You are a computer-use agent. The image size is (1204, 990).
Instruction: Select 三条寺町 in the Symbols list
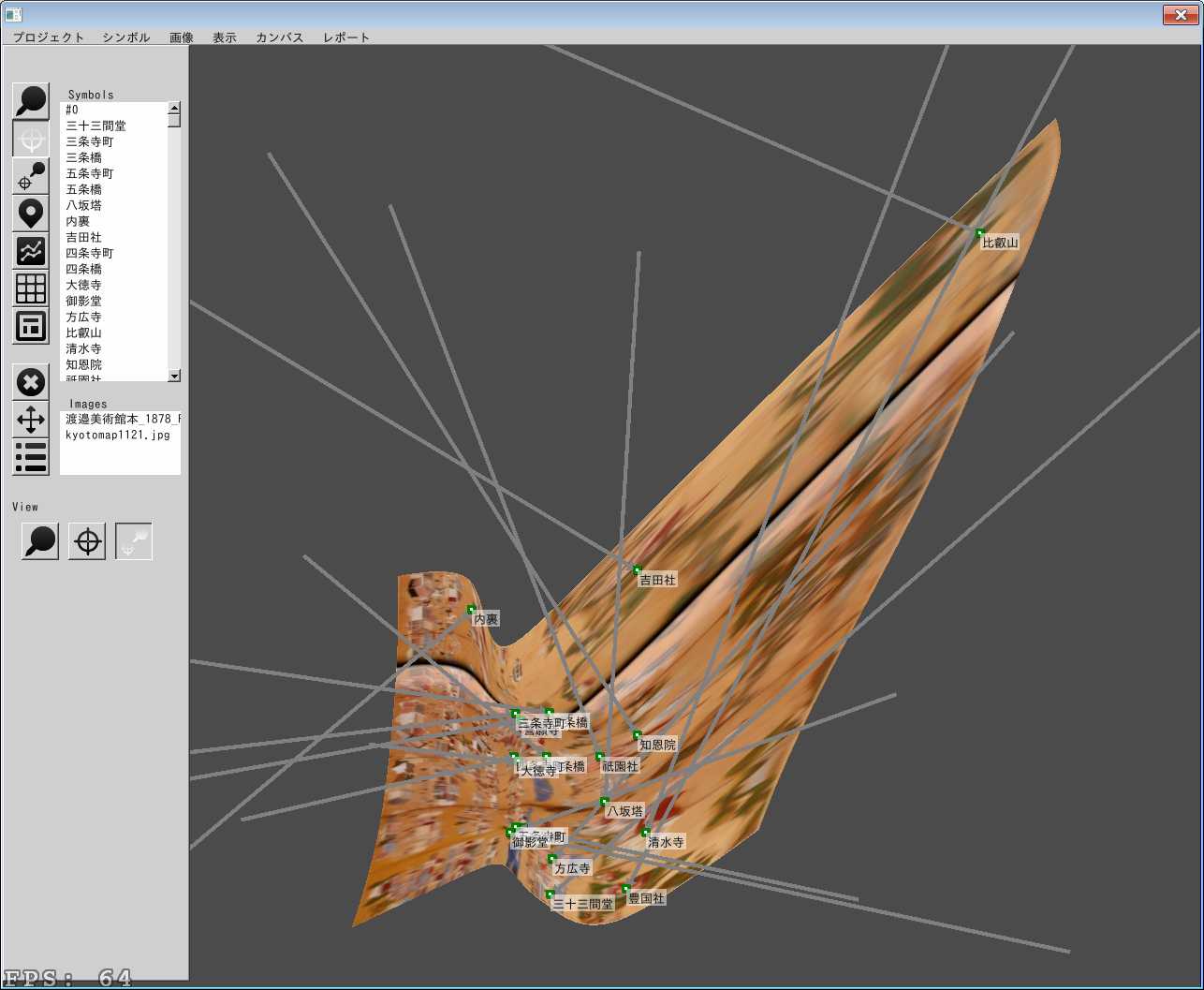pos(113,141)
